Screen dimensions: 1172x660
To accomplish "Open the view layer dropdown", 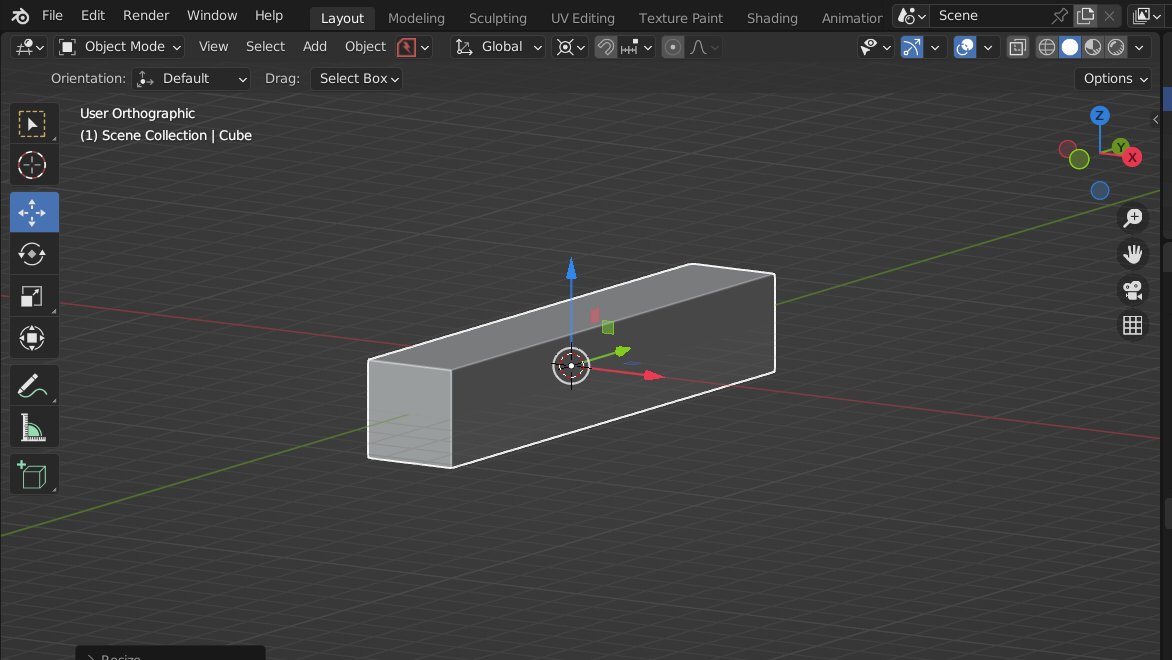I will [1147, 16].
